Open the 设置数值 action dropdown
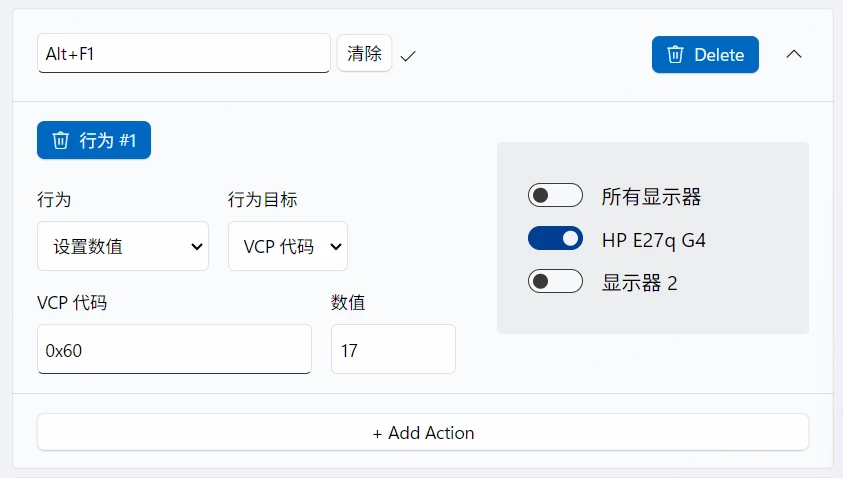 click(123, 246)
